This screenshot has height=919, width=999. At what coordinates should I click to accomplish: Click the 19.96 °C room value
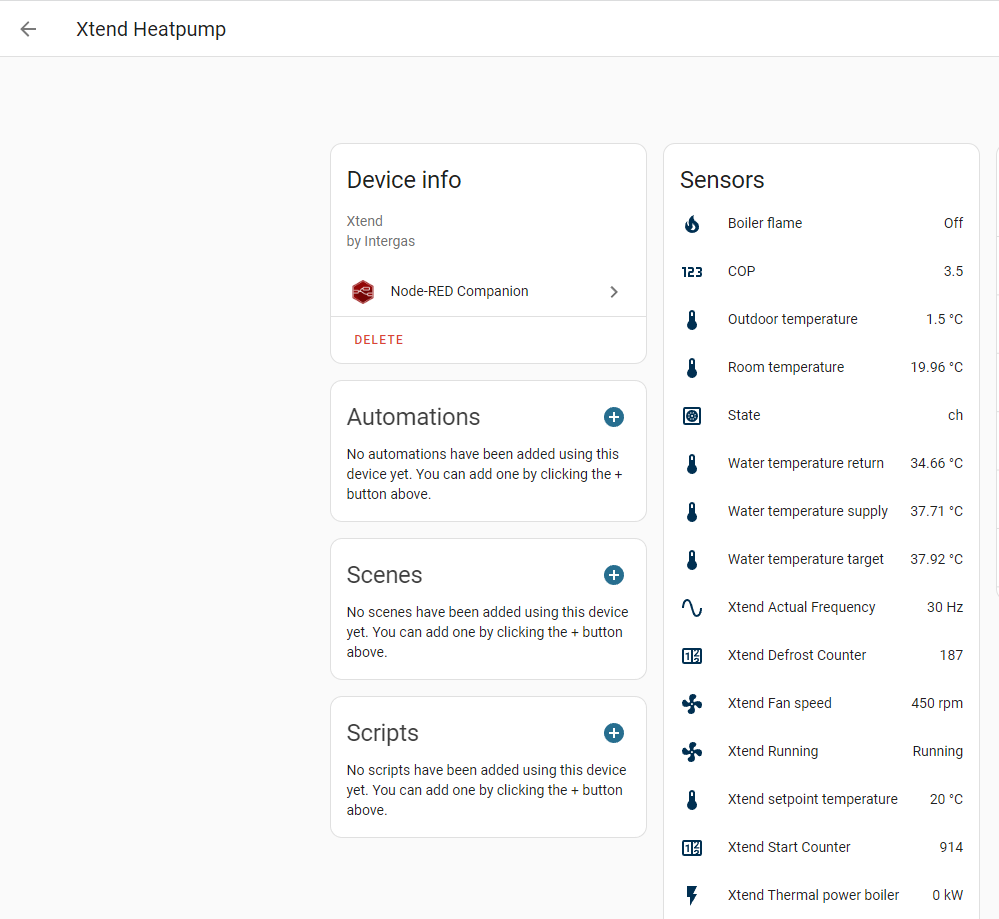pos(937,367)
